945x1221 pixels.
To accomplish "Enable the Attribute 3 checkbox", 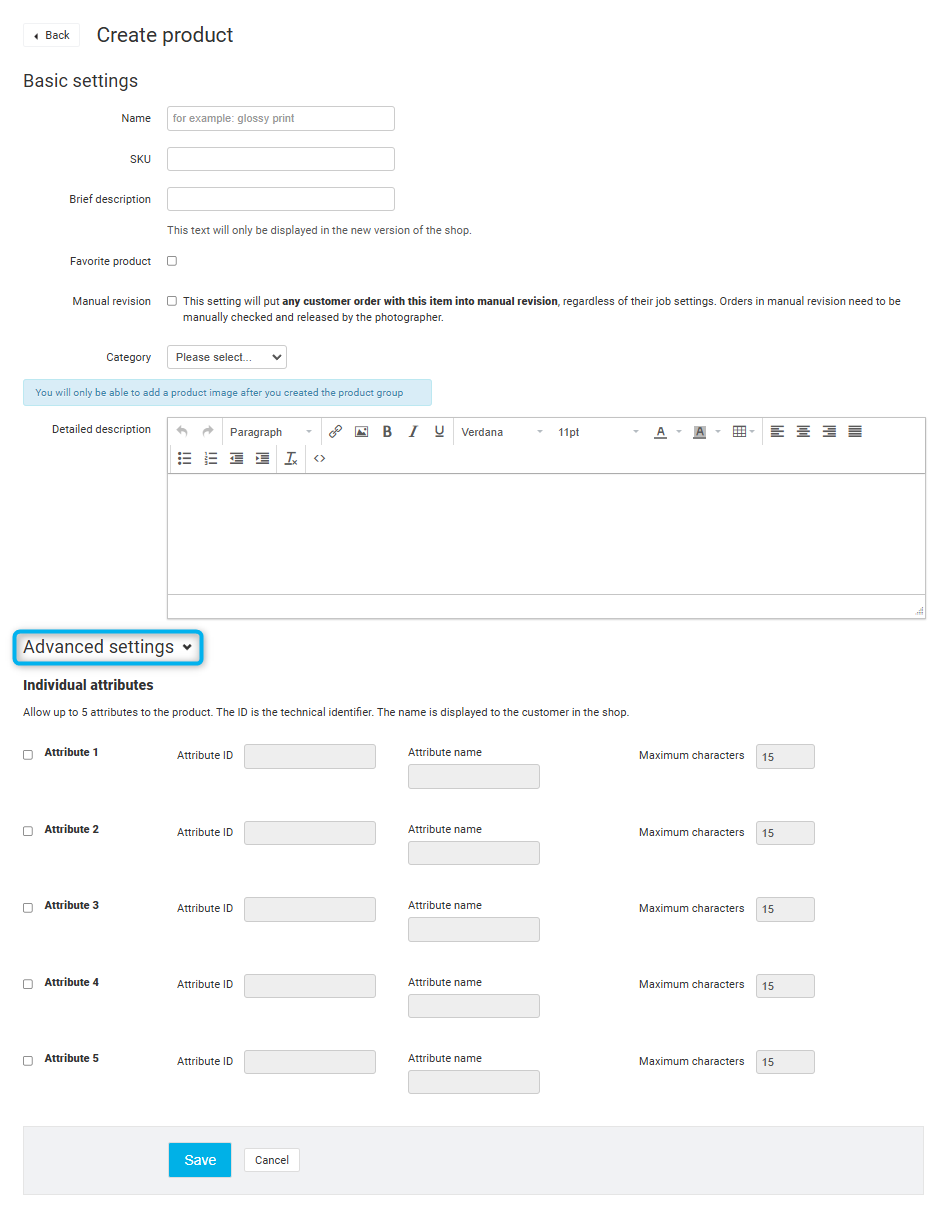I will [x=28, y=908].
